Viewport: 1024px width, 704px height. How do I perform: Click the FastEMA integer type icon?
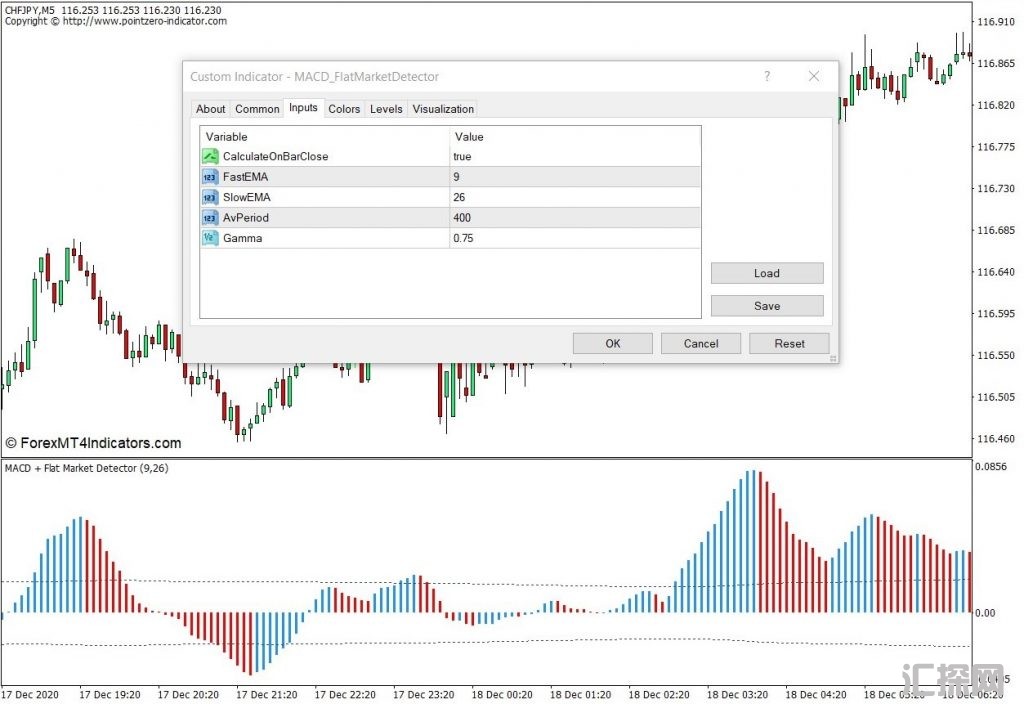coord(210,177)
